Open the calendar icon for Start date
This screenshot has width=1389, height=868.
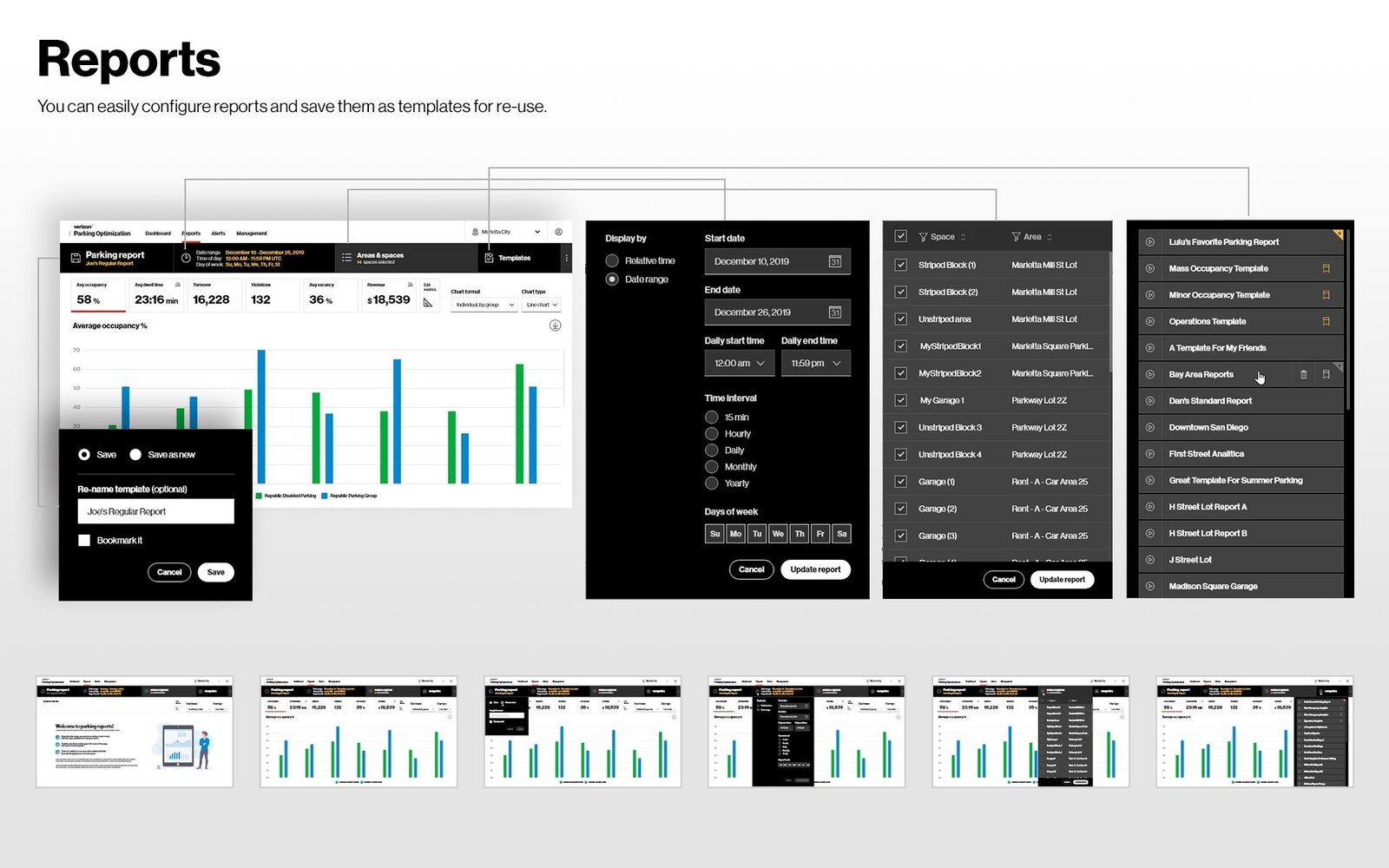click(x=834, y=261)
